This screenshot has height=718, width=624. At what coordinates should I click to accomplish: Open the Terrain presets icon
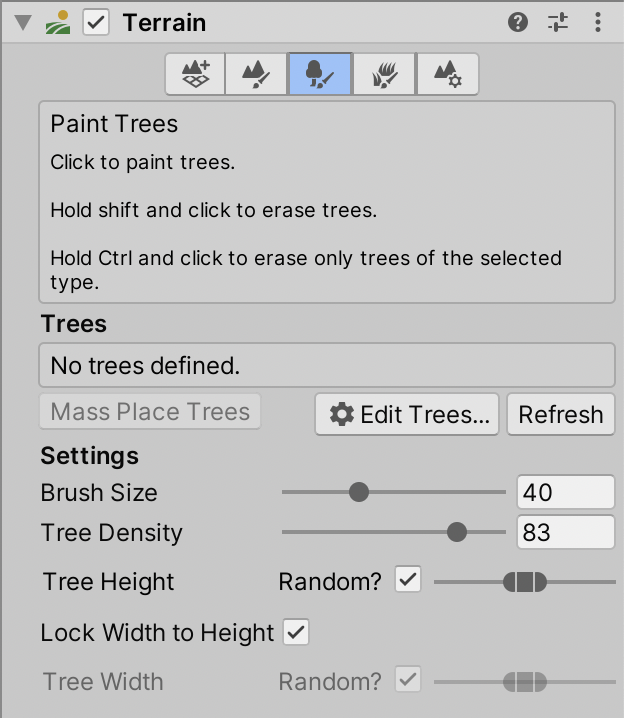[x=558, y=22]
